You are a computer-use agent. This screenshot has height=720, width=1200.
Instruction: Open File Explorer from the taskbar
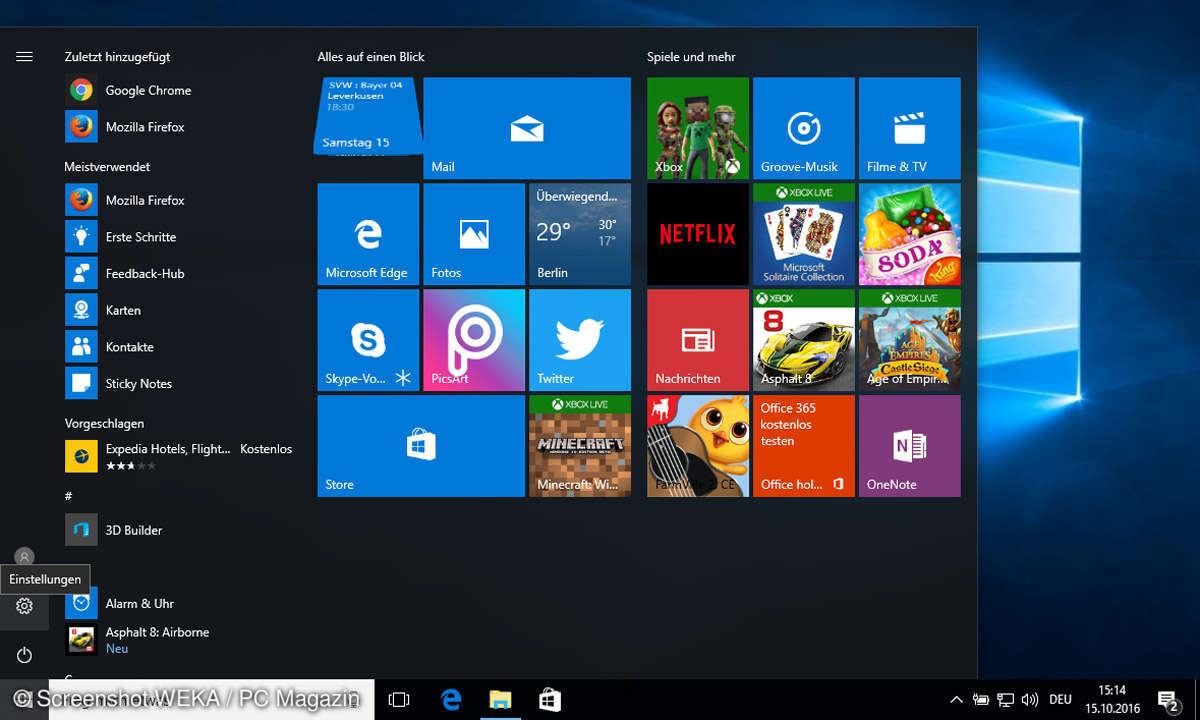(x=500, y=700)
